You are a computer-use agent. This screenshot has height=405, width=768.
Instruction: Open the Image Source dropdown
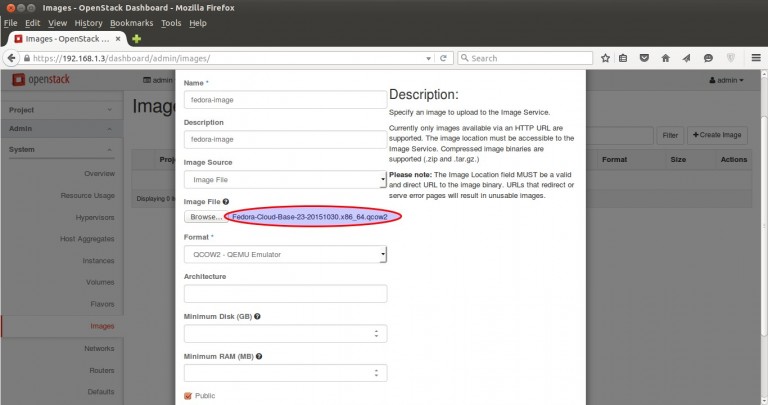tap(285, 179)
